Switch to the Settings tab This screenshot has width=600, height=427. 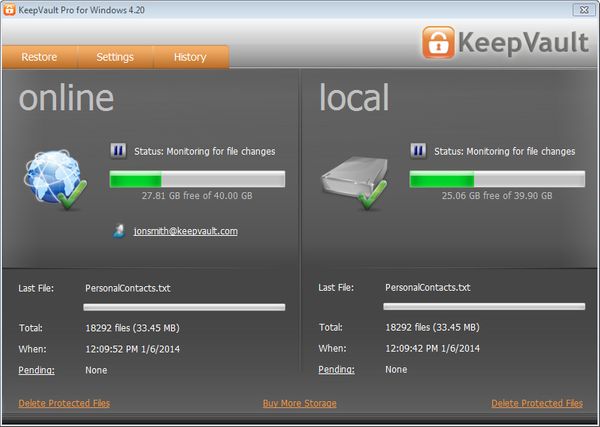pyautogui.click(x=115, y=57)
